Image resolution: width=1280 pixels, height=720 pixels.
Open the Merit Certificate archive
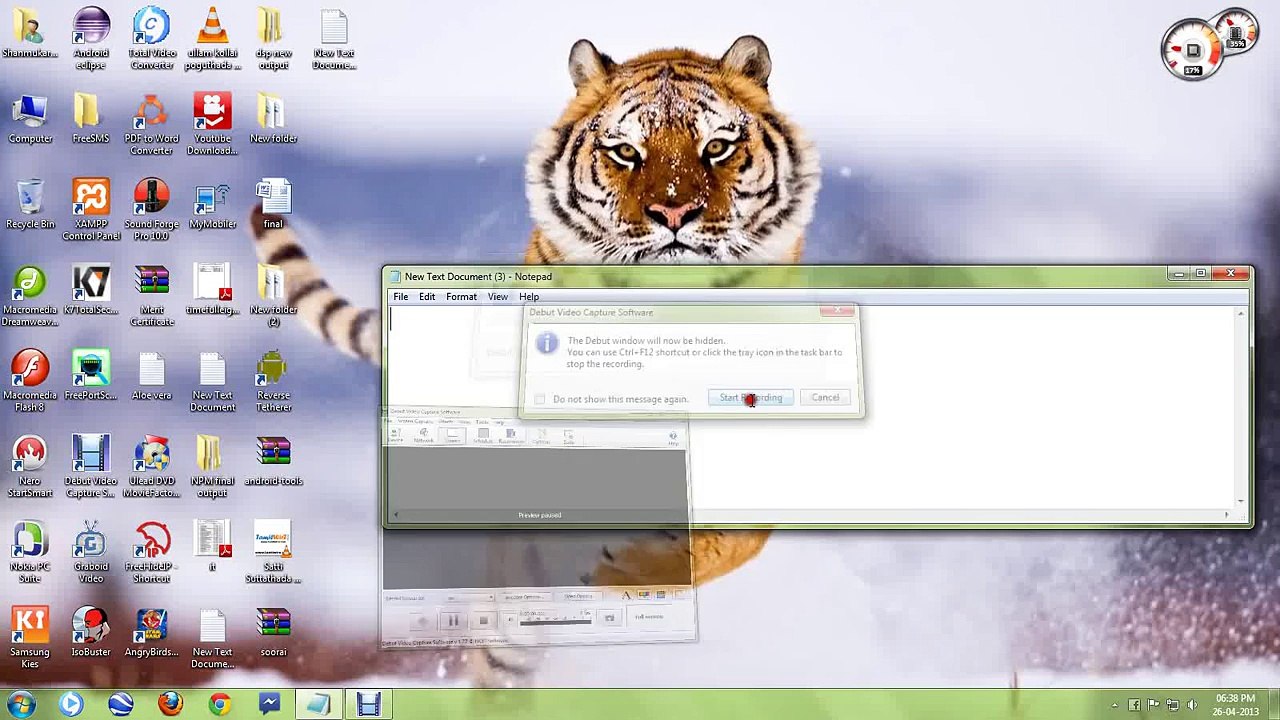pos(152,296)
